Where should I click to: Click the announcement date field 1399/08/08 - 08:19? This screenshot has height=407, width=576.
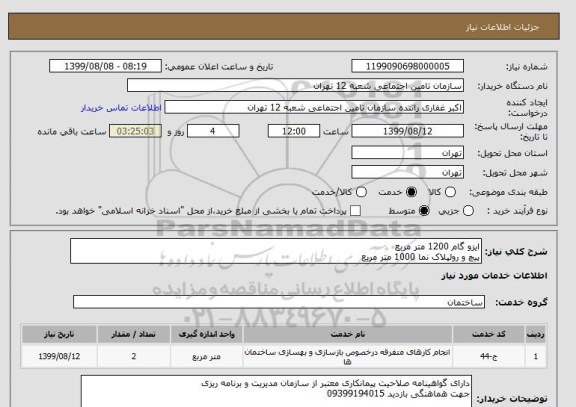point(105,66)
